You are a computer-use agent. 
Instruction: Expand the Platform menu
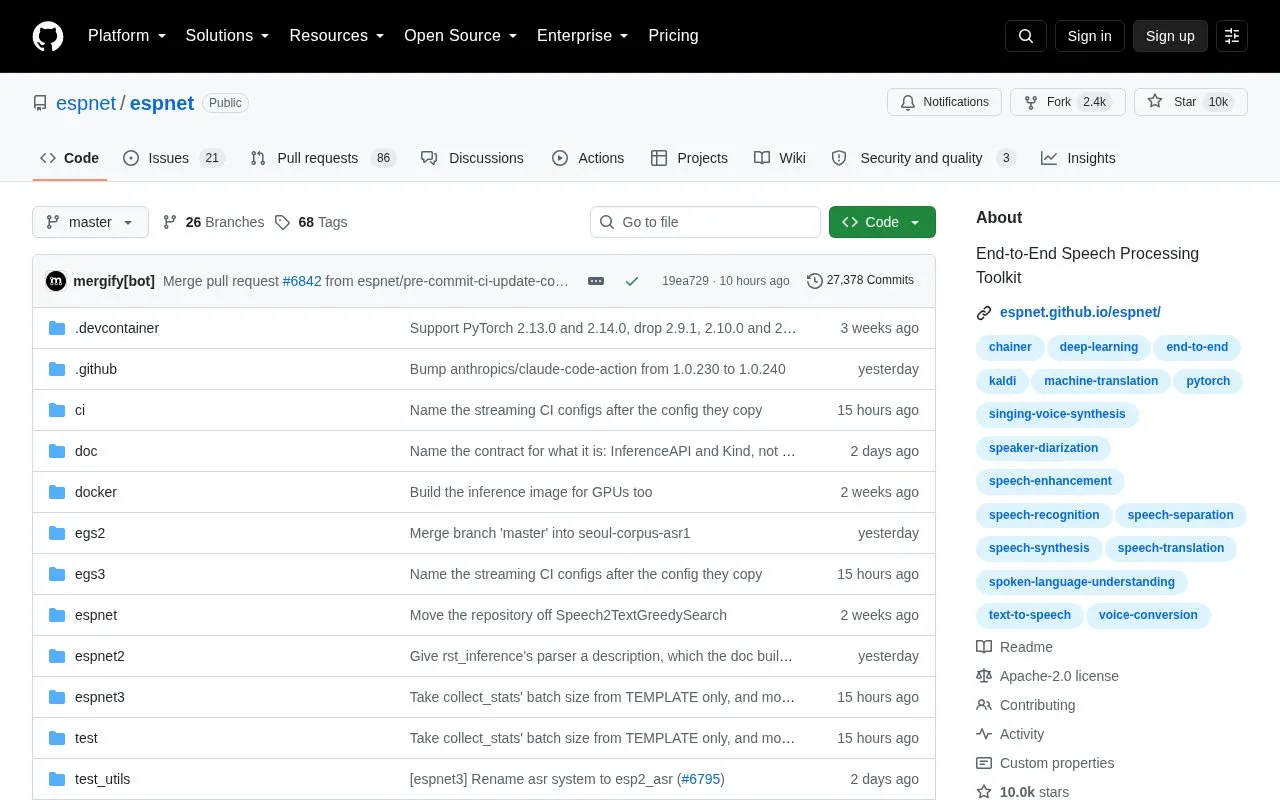pos(127,36)
